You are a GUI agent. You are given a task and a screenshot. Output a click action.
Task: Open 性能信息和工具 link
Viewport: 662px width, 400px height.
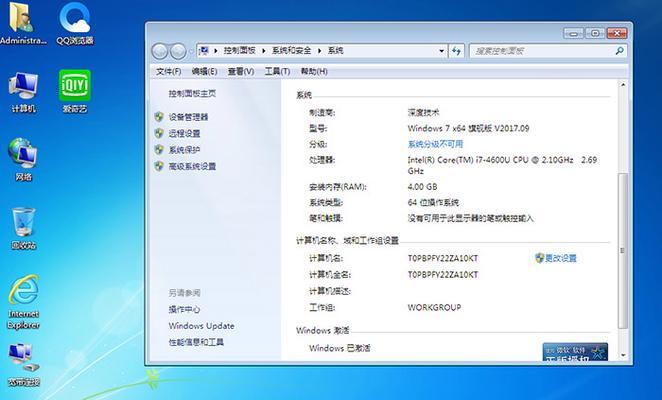point(196,342)
